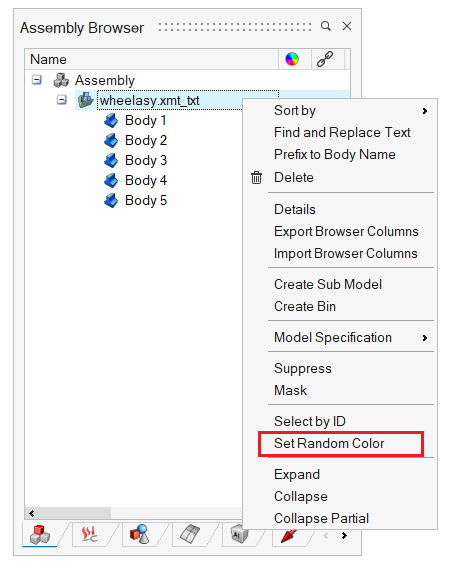Click the chain link column header icon
This screenshot has height=570, width=460.
324,59
